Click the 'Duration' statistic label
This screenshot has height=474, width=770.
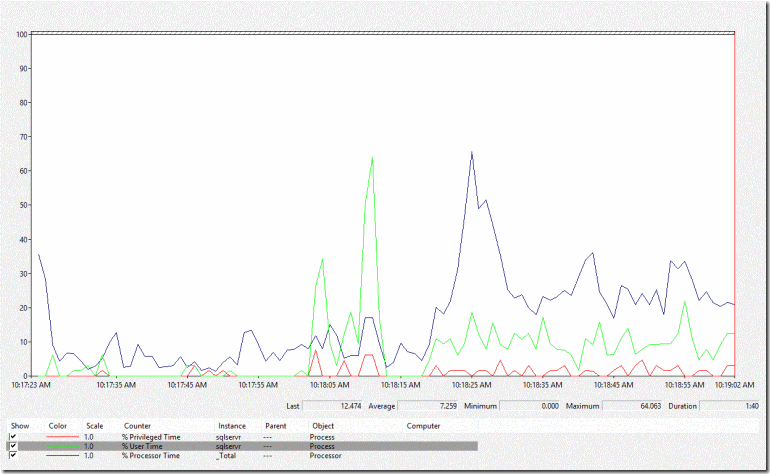click(x=682, y=406)
